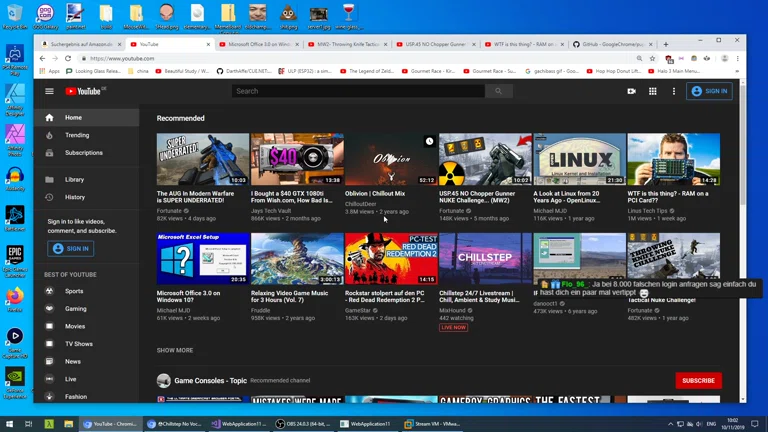Click the News sidebar icon
The width and height of the screenshot is (768, 432).
pos(49,361)
